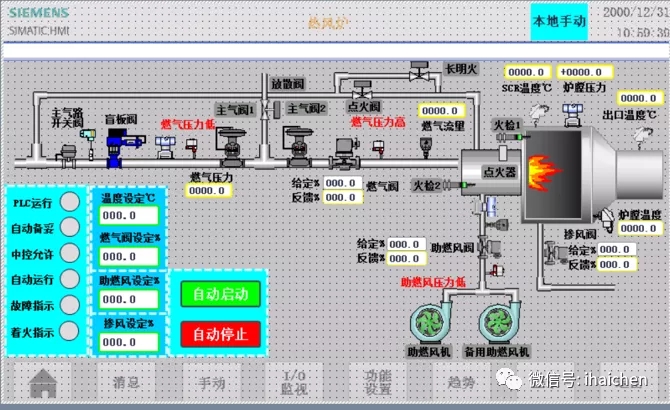Click the 主气阀1 control valve icon
Image resolution: width=670 pixels, height=410 pixels.
pos(232,147)
